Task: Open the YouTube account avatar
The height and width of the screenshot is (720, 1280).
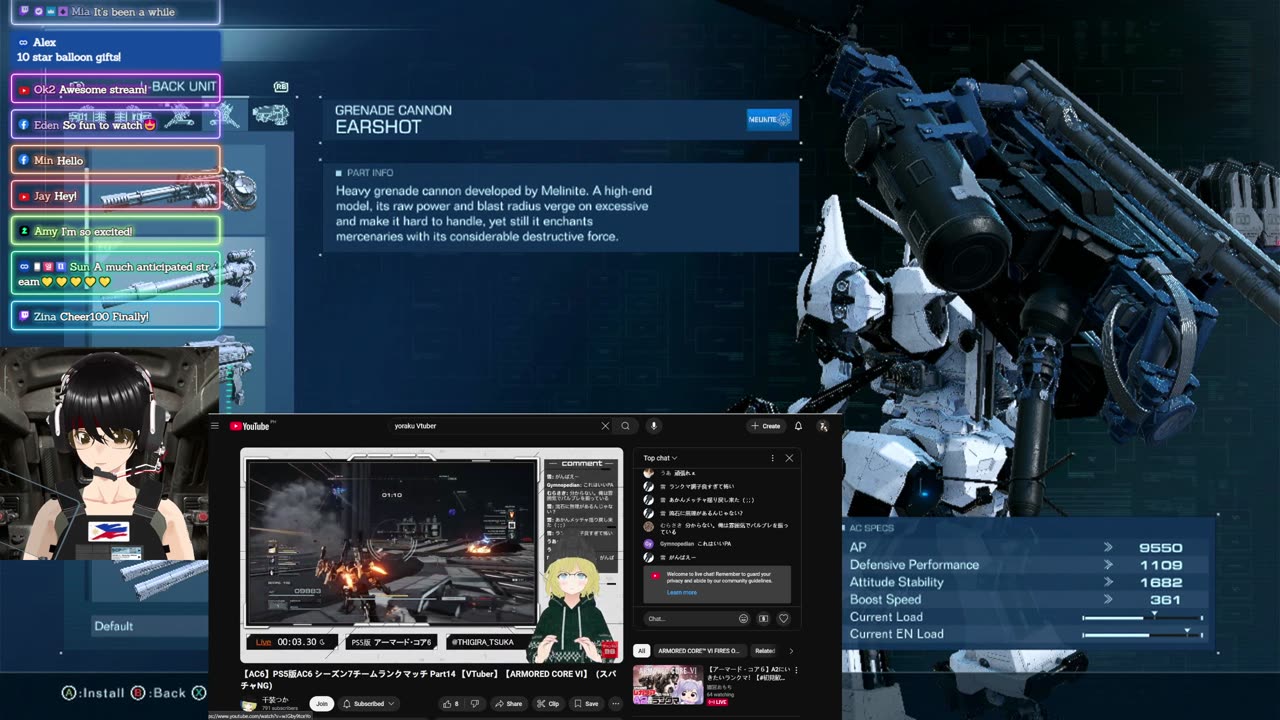Action: pyautogui.click(x=822, y=426)
